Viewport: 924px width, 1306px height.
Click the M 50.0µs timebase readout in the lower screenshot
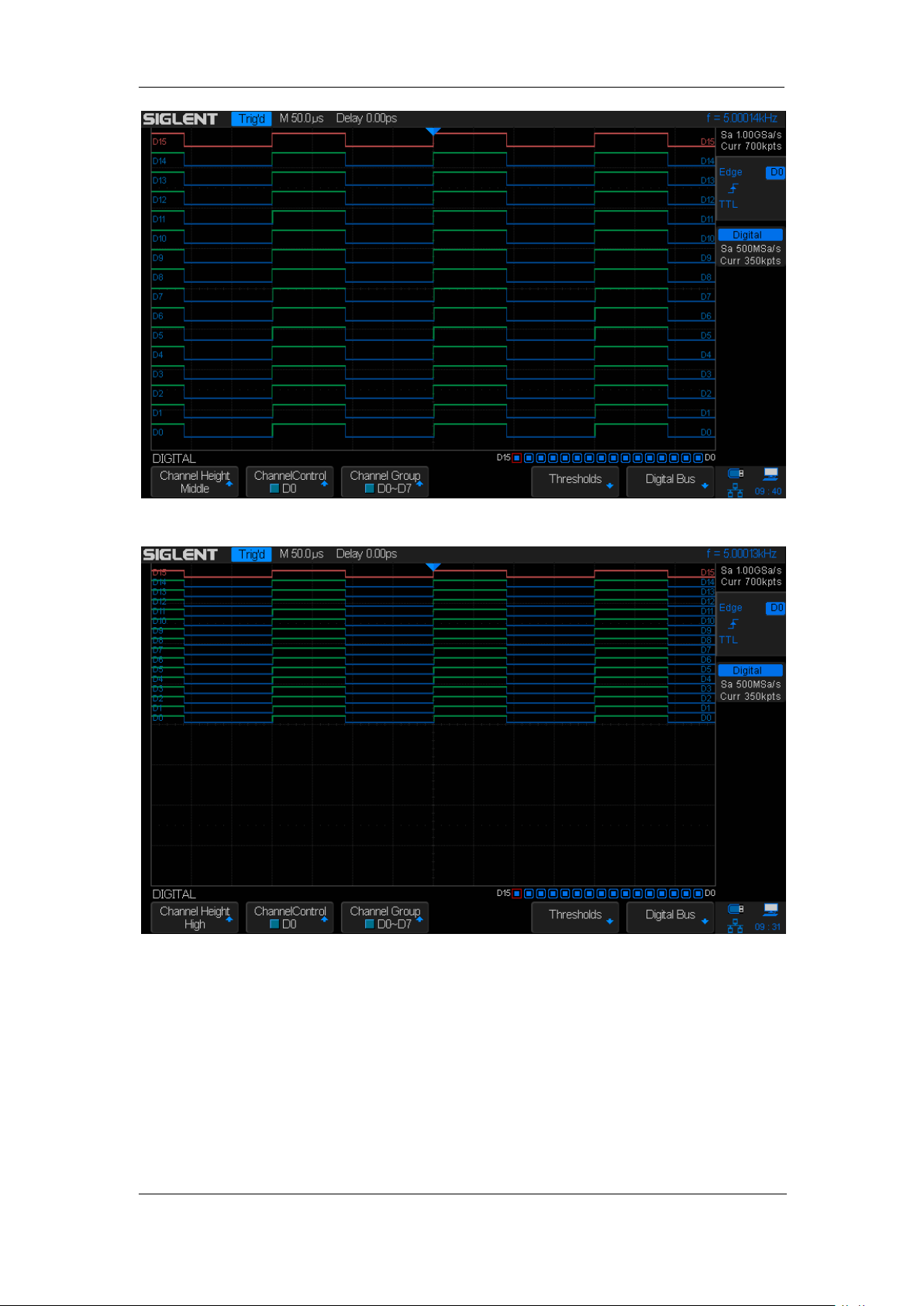point(302,554)
